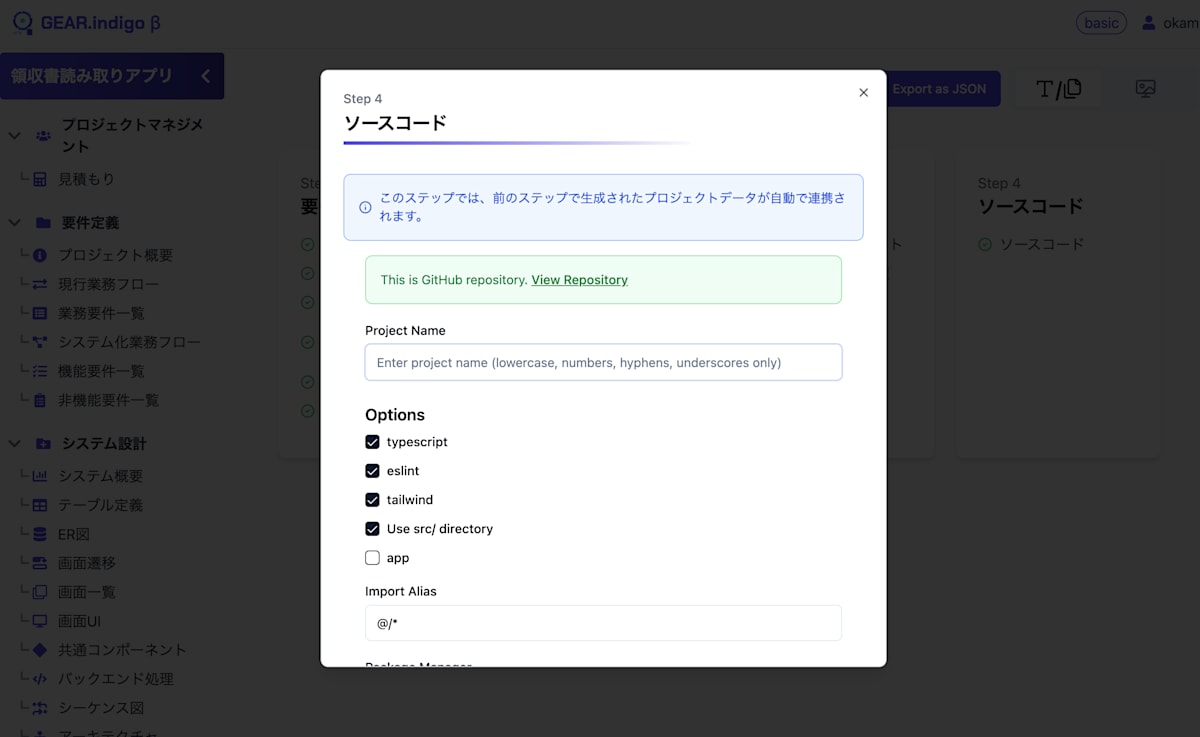Open システム概要 in the sidebar
The width and height of the screenshot is (1200, 737).
(100, 476)
